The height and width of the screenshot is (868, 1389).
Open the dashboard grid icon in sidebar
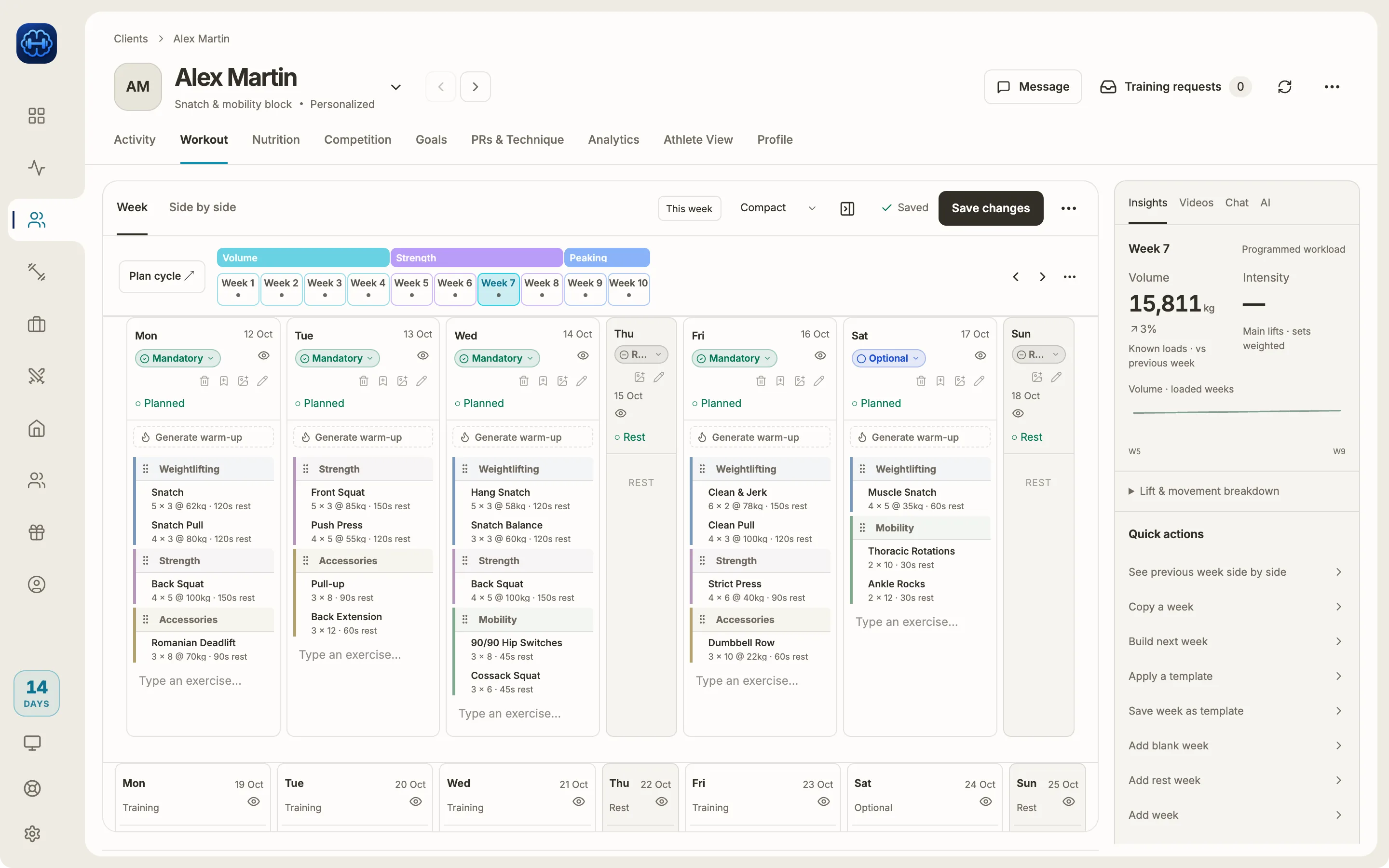[x=36, y=116]
